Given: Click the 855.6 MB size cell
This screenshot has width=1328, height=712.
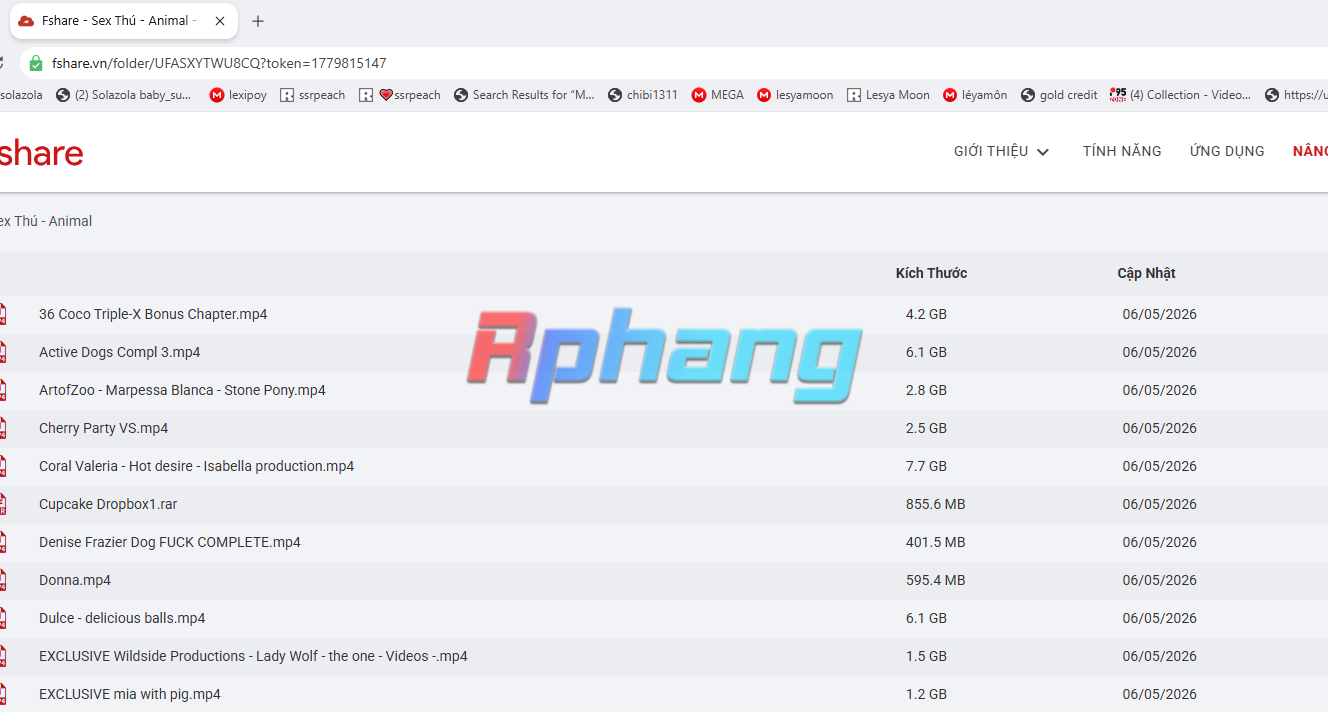Looking at the screenshot, I should click(935, 504).
